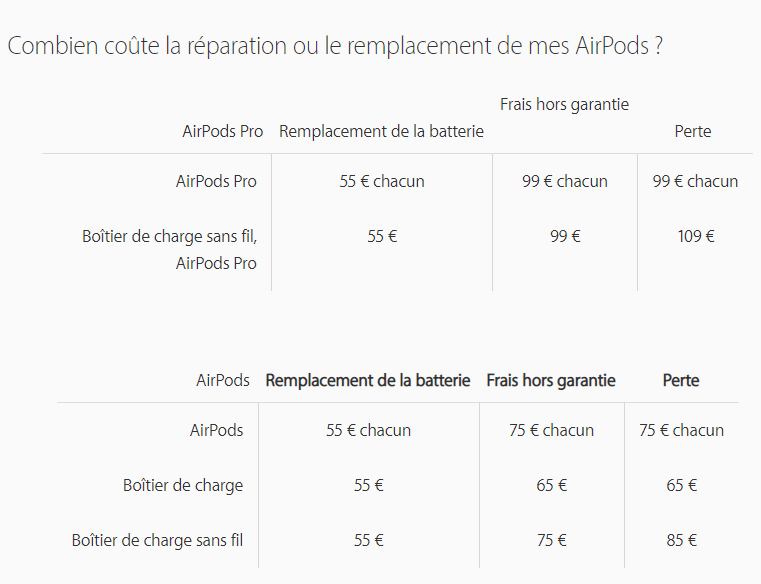Click the AirPods Pro row label

[x=216, y=181]
